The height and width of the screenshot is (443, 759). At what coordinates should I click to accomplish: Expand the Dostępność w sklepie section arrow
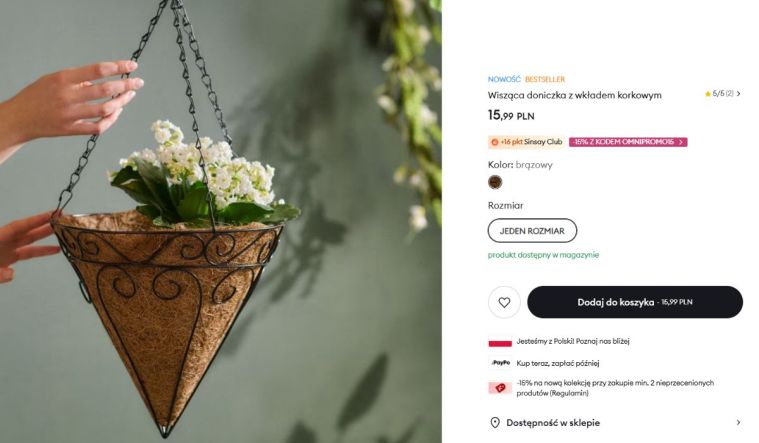pyautogui.click(x=738, y=423)
